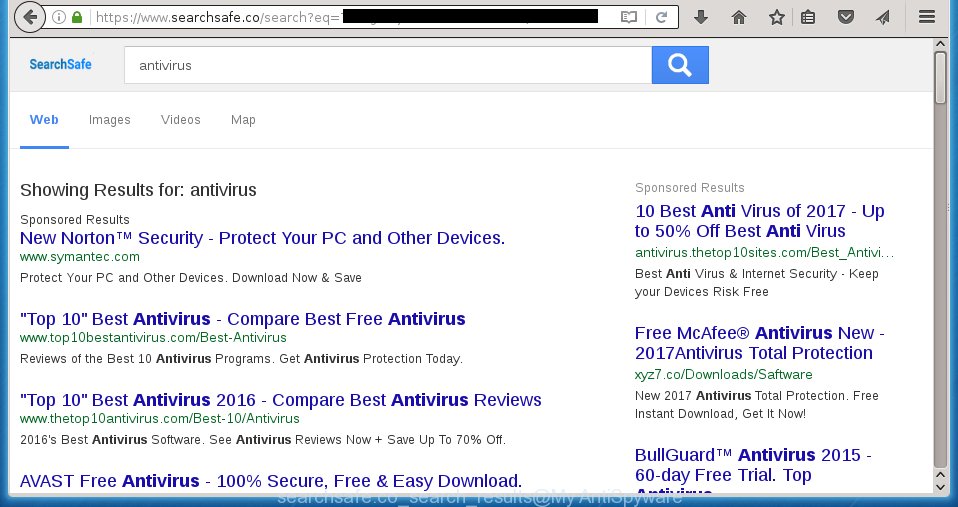The width and height of the screenshot is (958, 507).
Task: Open the AVAST Free Antivirus result
Action: [271, 481]
